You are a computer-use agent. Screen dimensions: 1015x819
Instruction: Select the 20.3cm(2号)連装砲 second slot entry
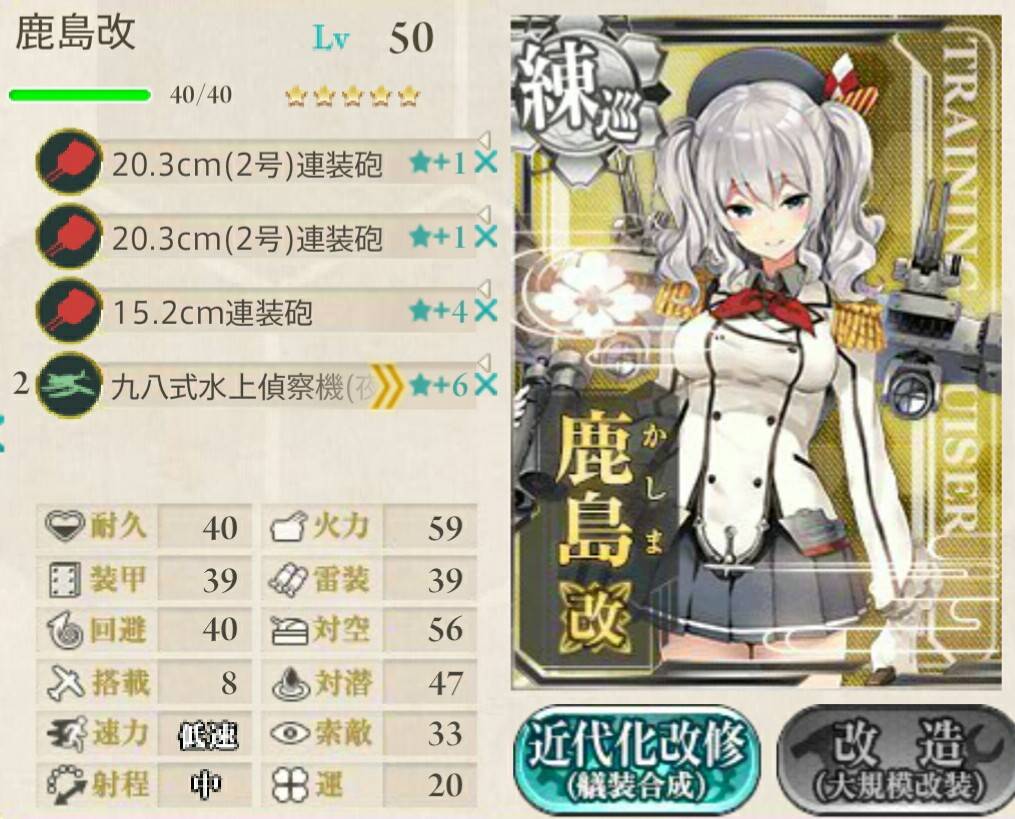click(288, 238)
